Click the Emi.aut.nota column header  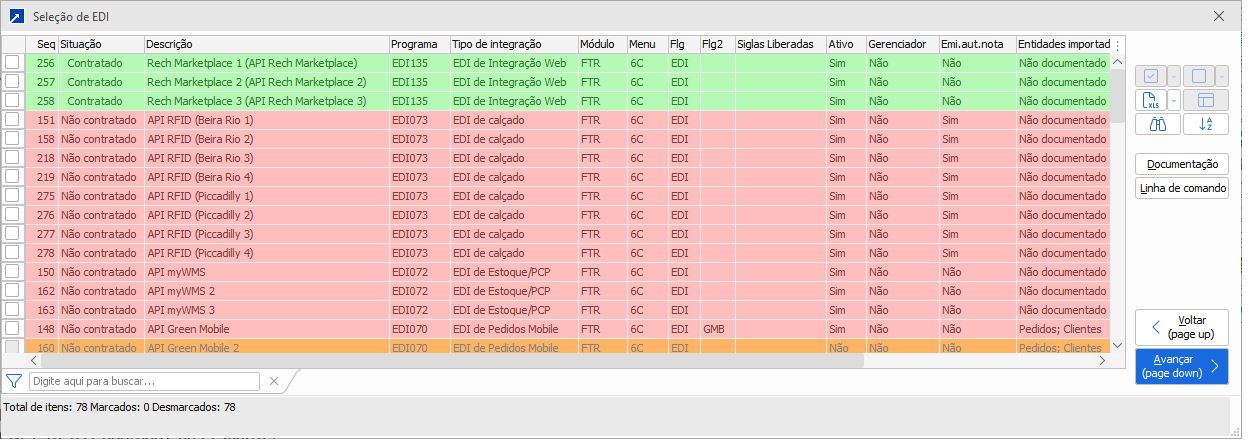pyautogui.click(x=977, y=45)
